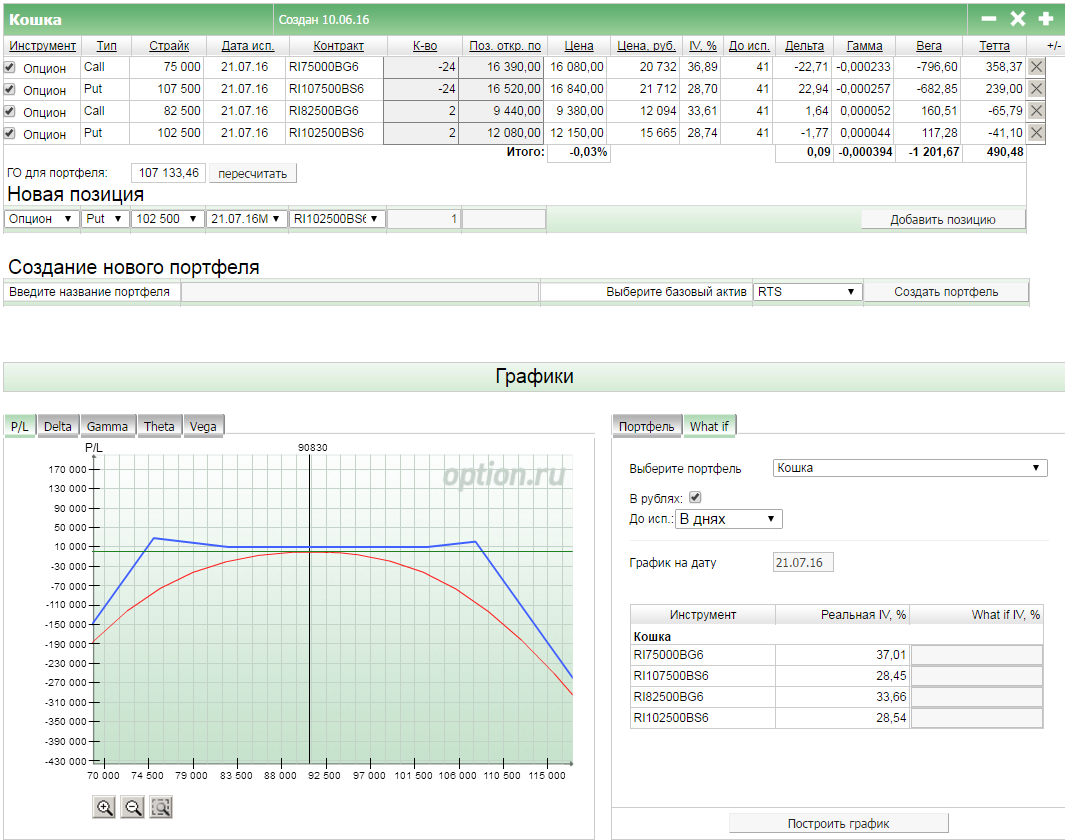Sort by the 'Вега' column header

(x=928, y=45)
